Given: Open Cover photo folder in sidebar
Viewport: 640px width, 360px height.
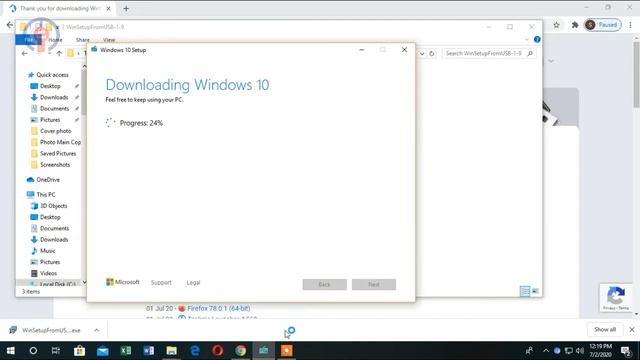Looking at the screenshot, I should tap(56, 131).
